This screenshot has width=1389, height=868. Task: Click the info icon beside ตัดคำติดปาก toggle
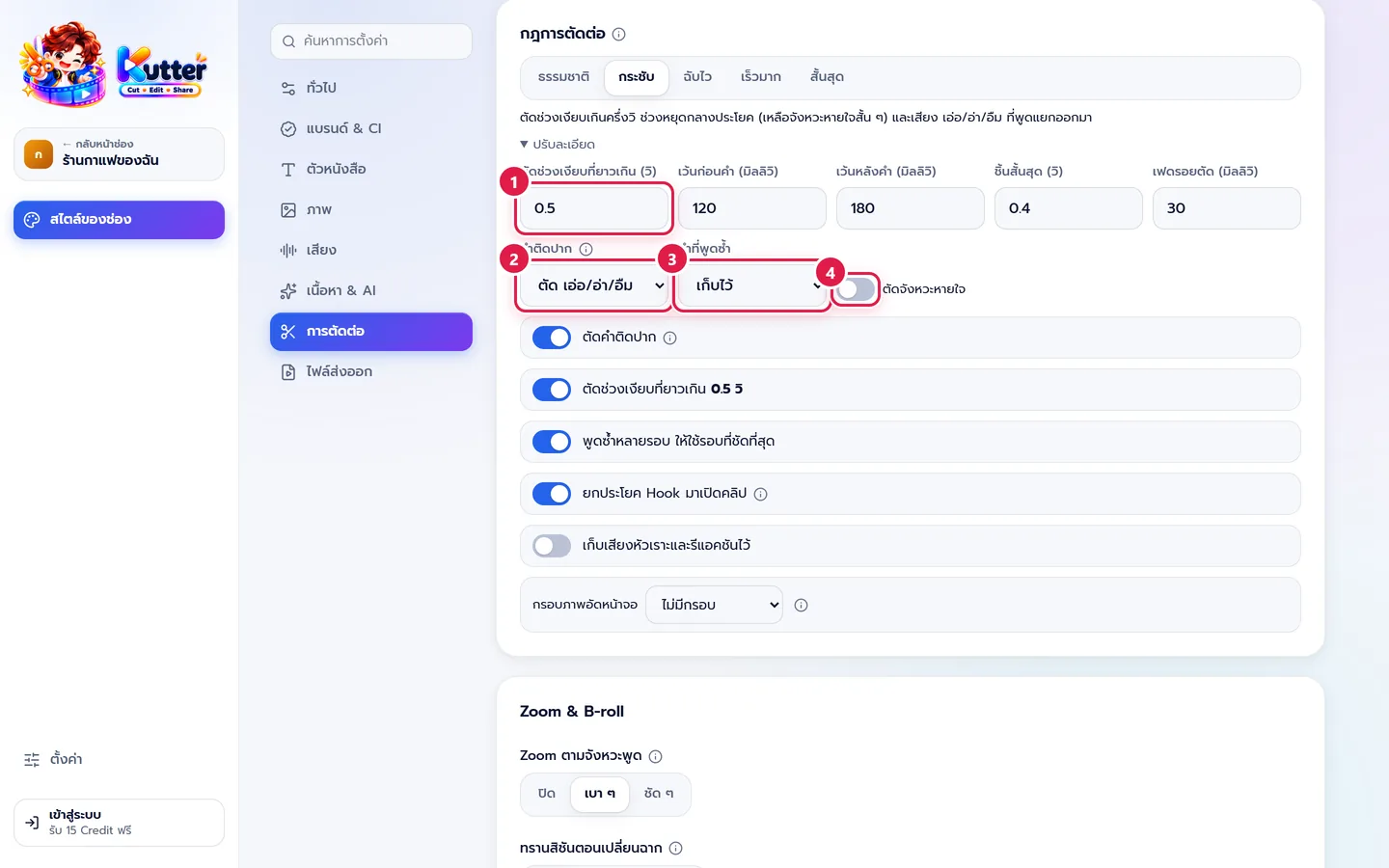tap(669, 338)
